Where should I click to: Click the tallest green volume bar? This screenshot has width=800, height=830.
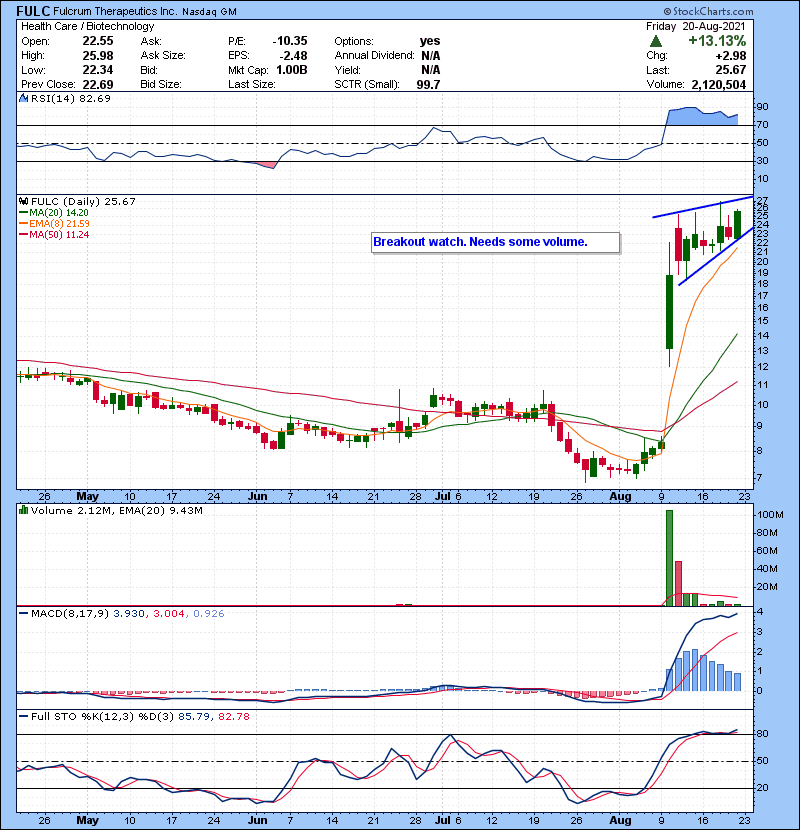point(669,558)
